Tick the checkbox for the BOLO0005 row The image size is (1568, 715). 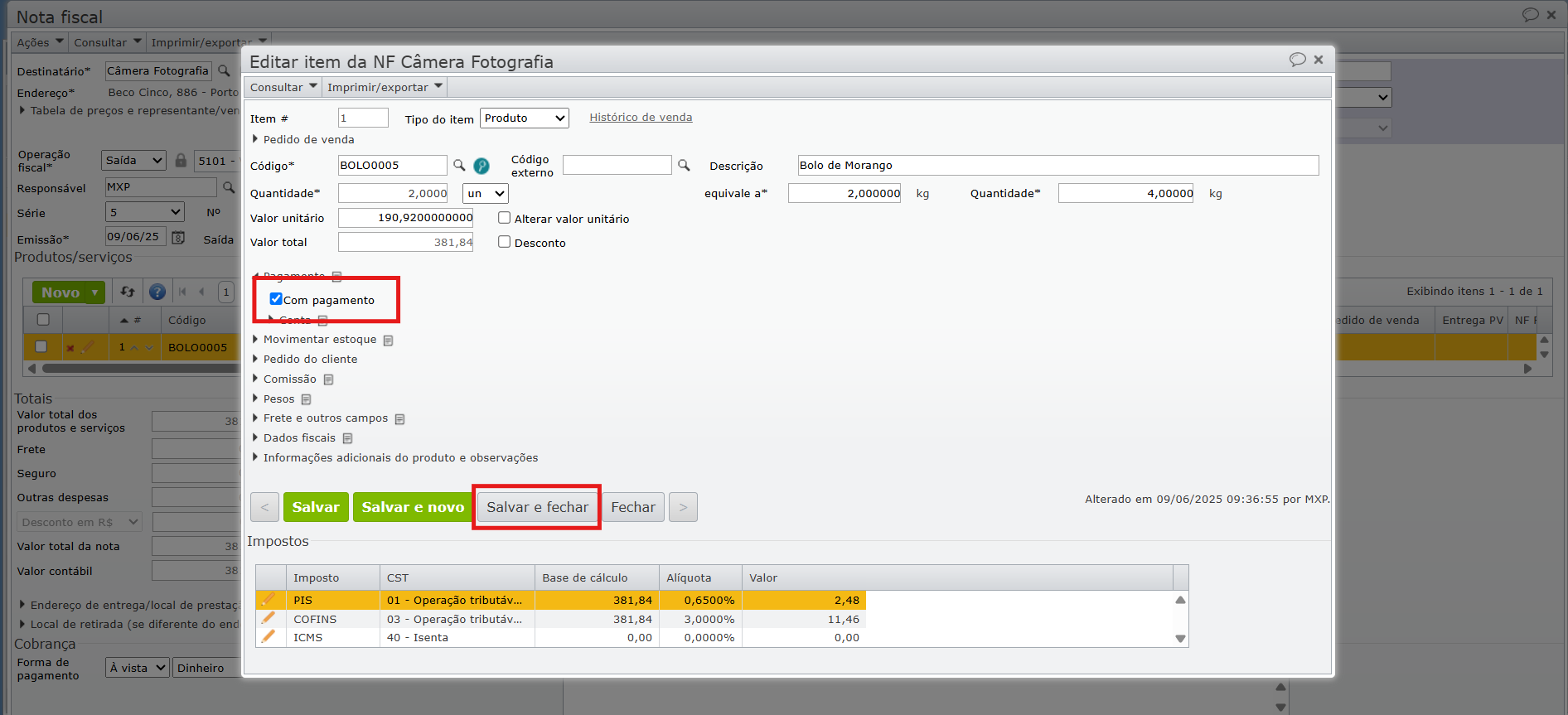pos(41,346)
